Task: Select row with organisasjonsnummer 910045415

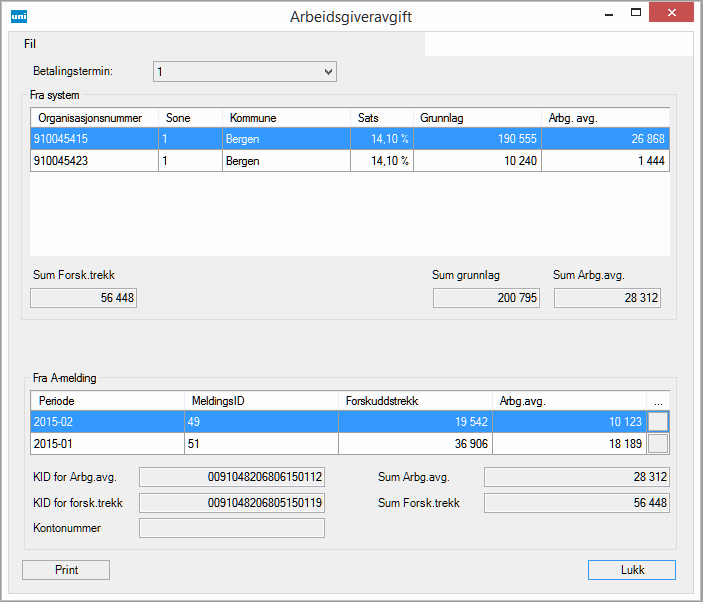Action: (94, 139)
